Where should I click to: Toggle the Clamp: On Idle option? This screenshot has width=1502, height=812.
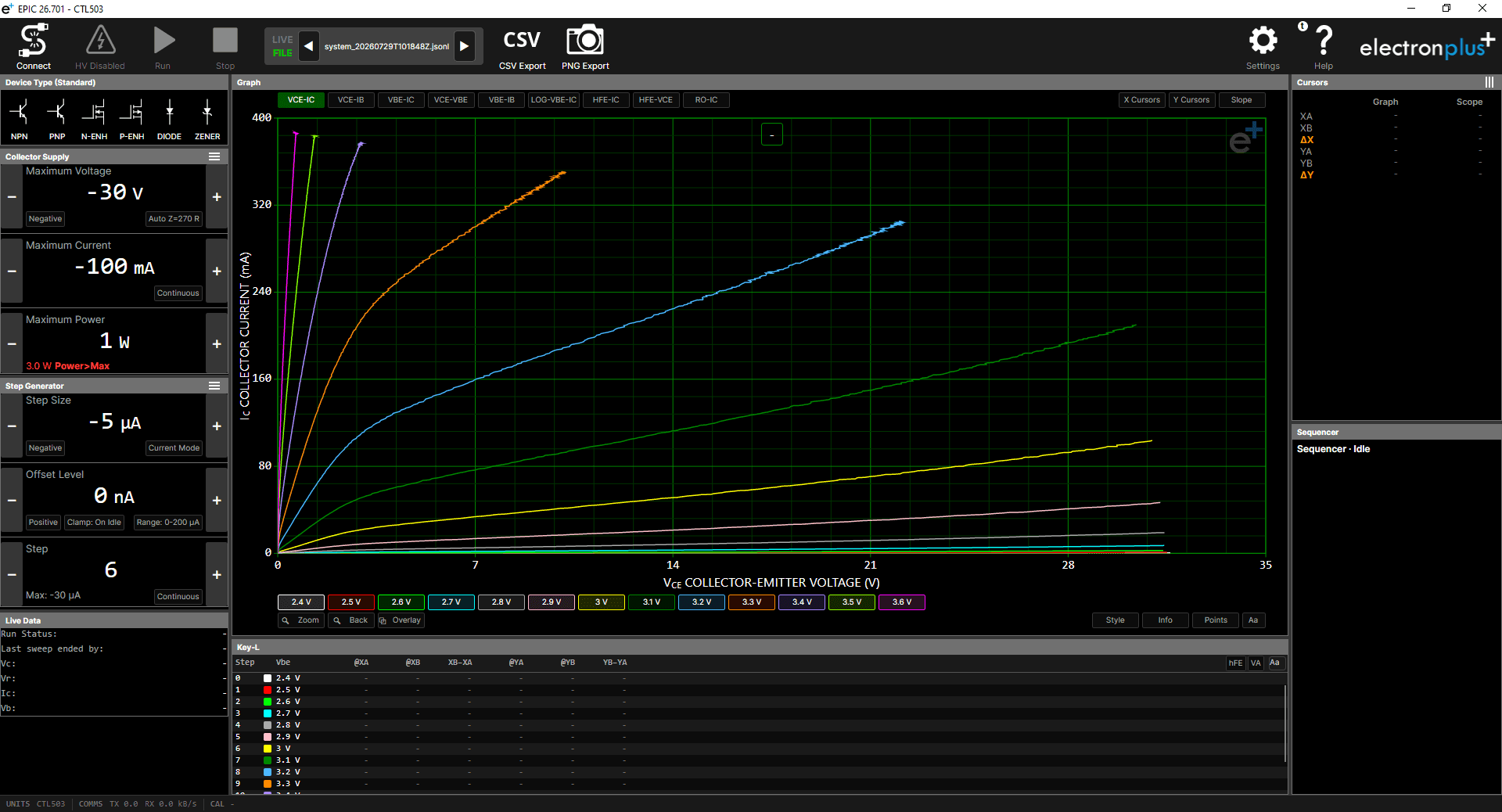pyautogui.click(x=94, y=523)
